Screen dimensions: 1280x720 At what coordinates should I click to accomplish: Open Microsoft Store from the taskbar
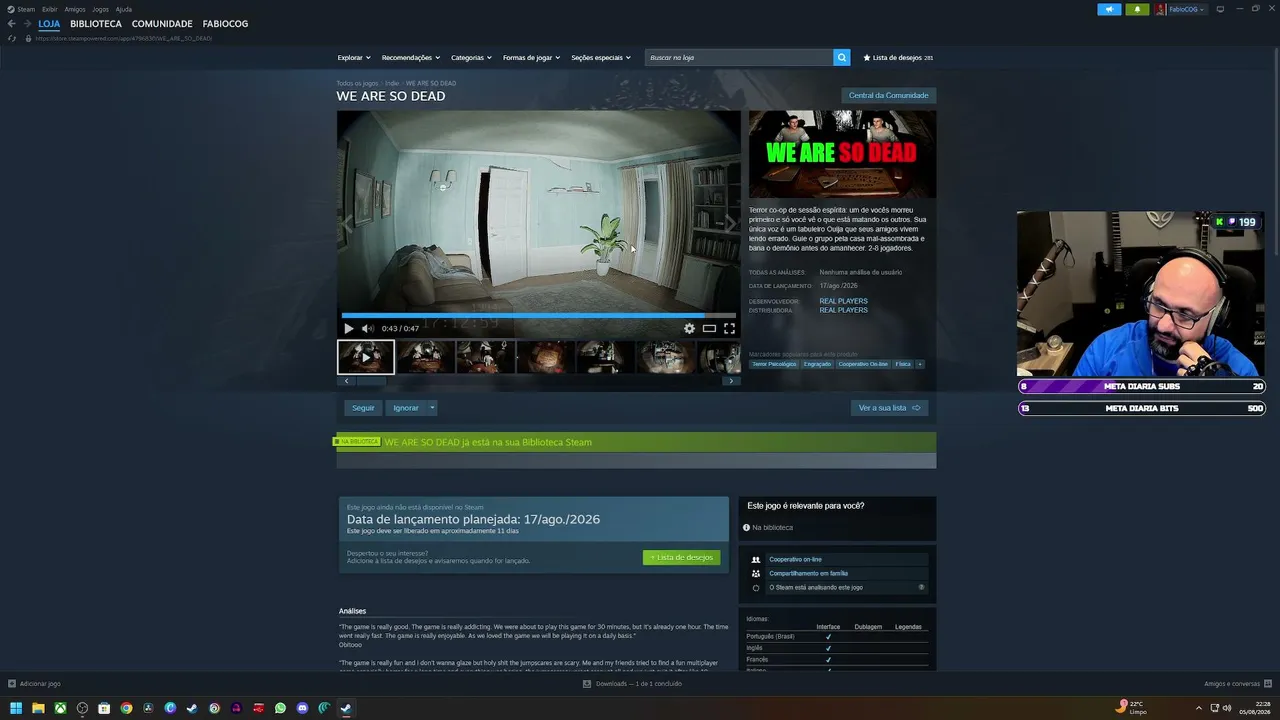[104, 708]
